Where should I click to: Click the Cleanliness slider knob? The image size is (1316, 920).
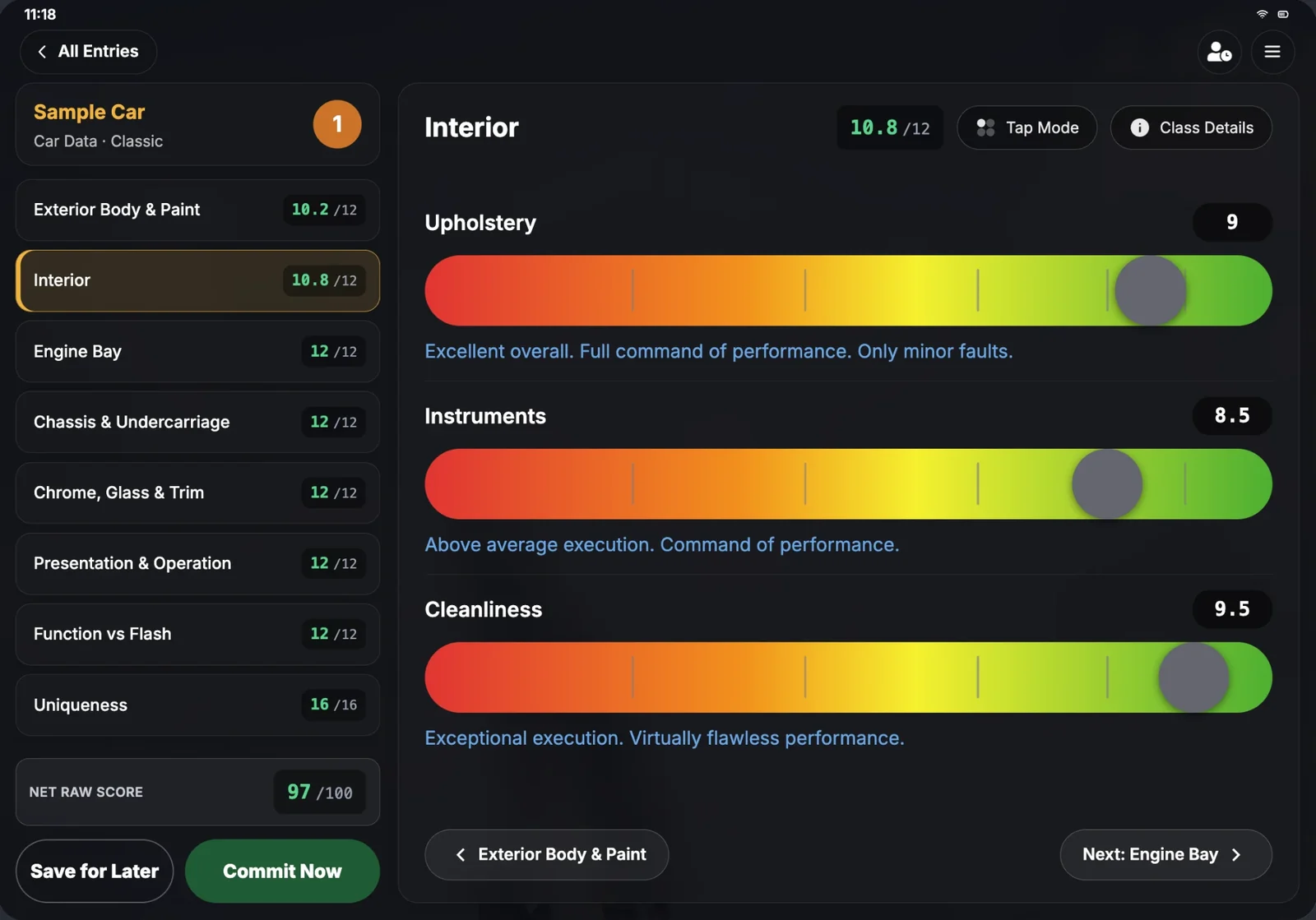click(1193, 677)
